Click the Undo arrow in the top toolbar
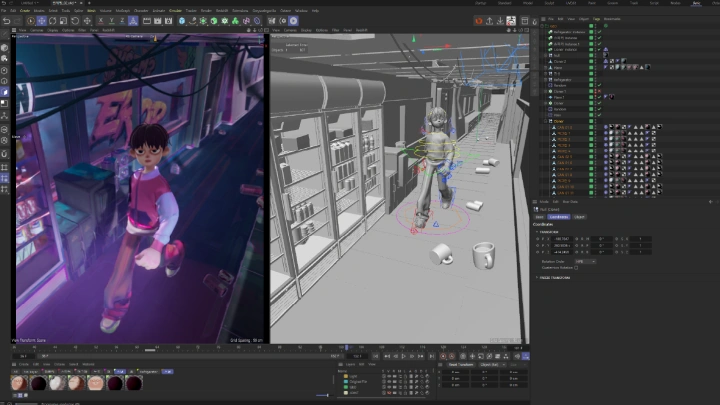This screenshot has height=405, width=720. tap(7, 20)
